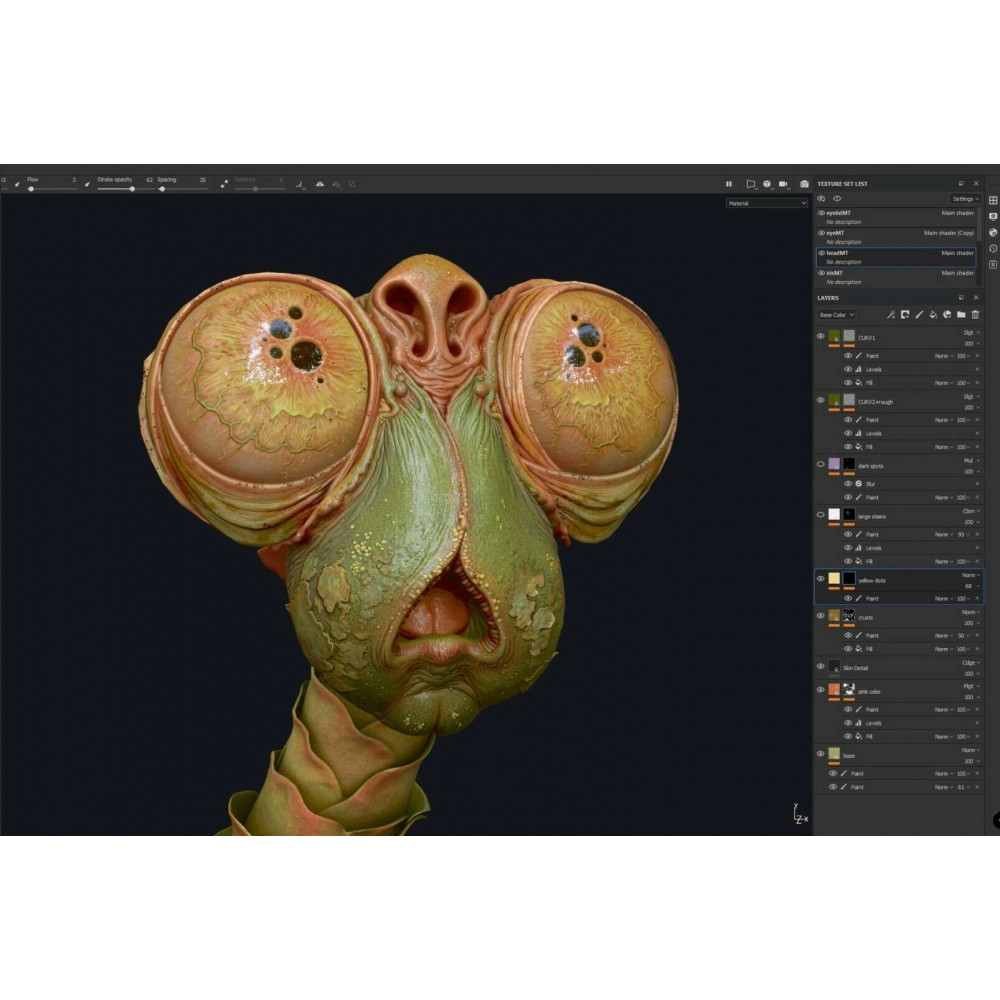Adjust the Stroke opacity slider
Screen dimensions: 1000x1000
pyautogui.click(x=132, y=188)
